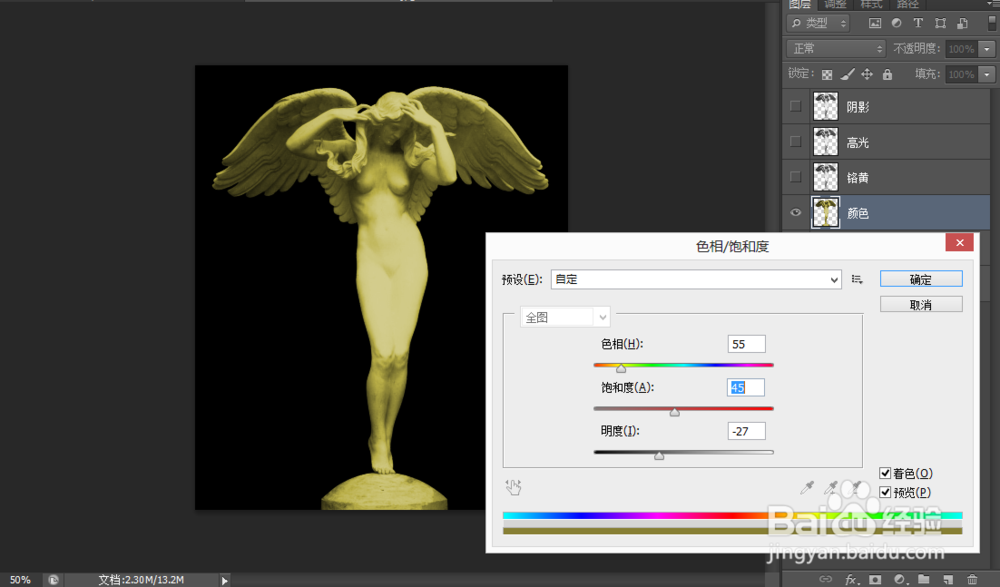Click the 颜色 layer thumbnail
Viewport: 1000px width, 587px height.
(825, 212)
